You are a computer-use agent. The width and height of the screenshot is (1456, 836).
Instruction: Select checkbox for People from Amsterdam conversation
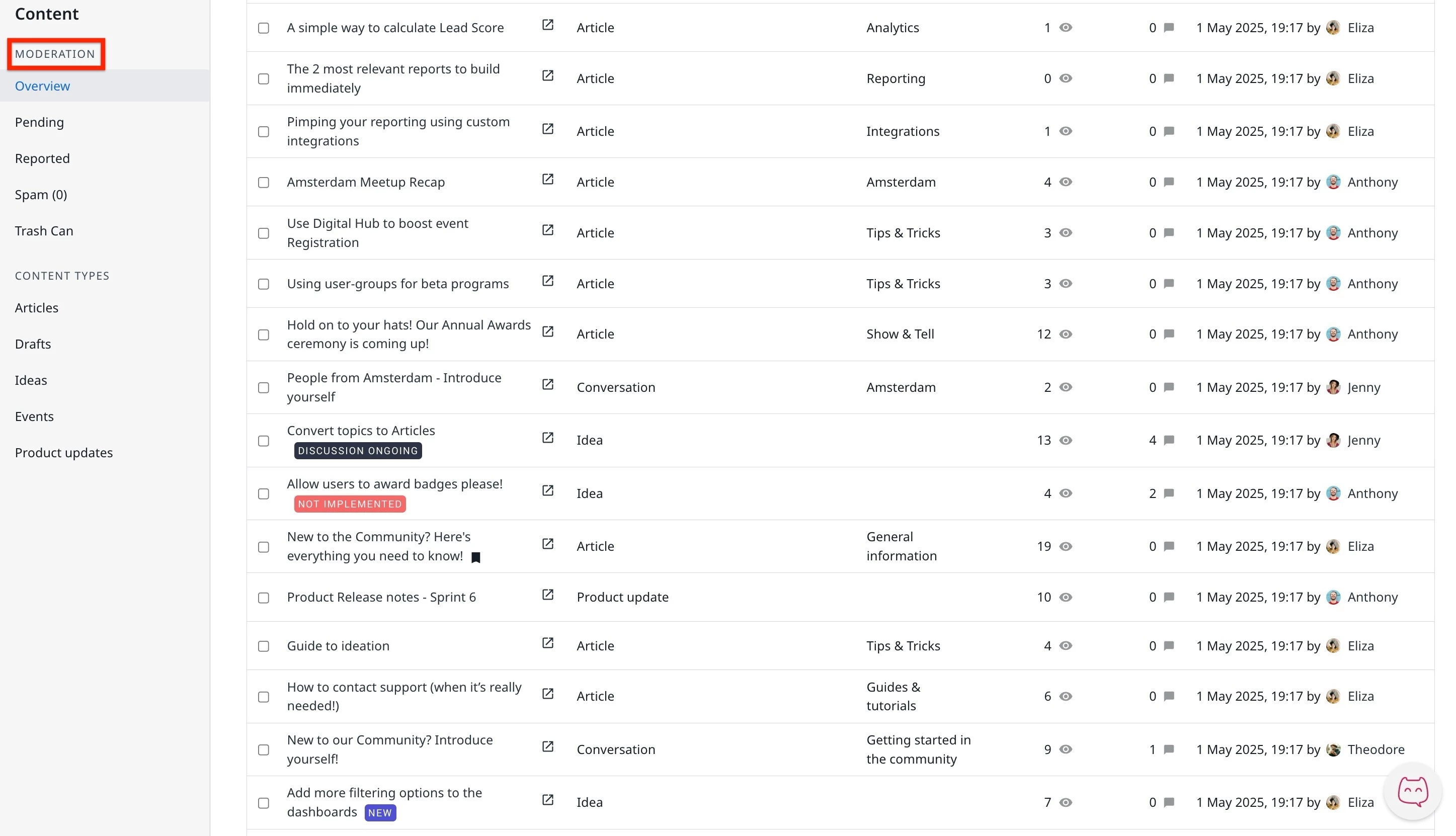(x=264, y=388)
